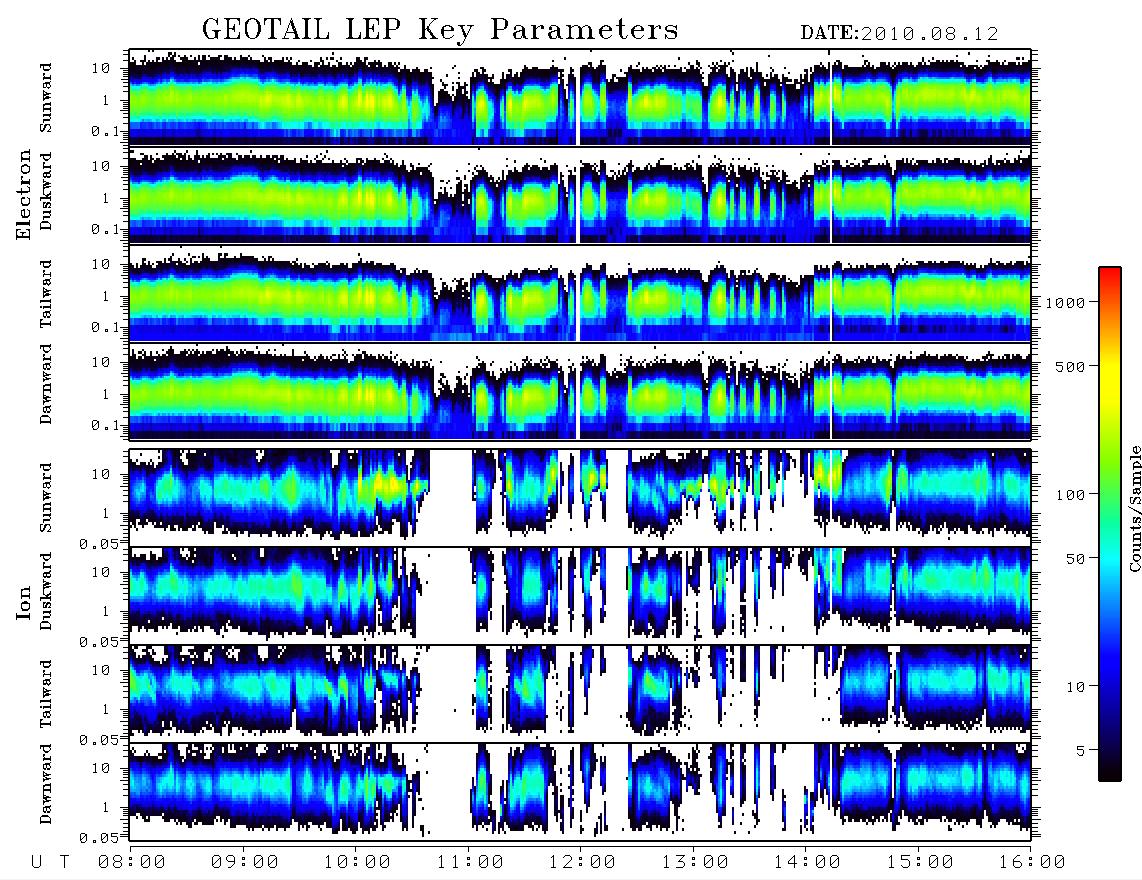Select the Ion Sunward panel label
This screenshot has height=880, width=1142.
(46, 497)
